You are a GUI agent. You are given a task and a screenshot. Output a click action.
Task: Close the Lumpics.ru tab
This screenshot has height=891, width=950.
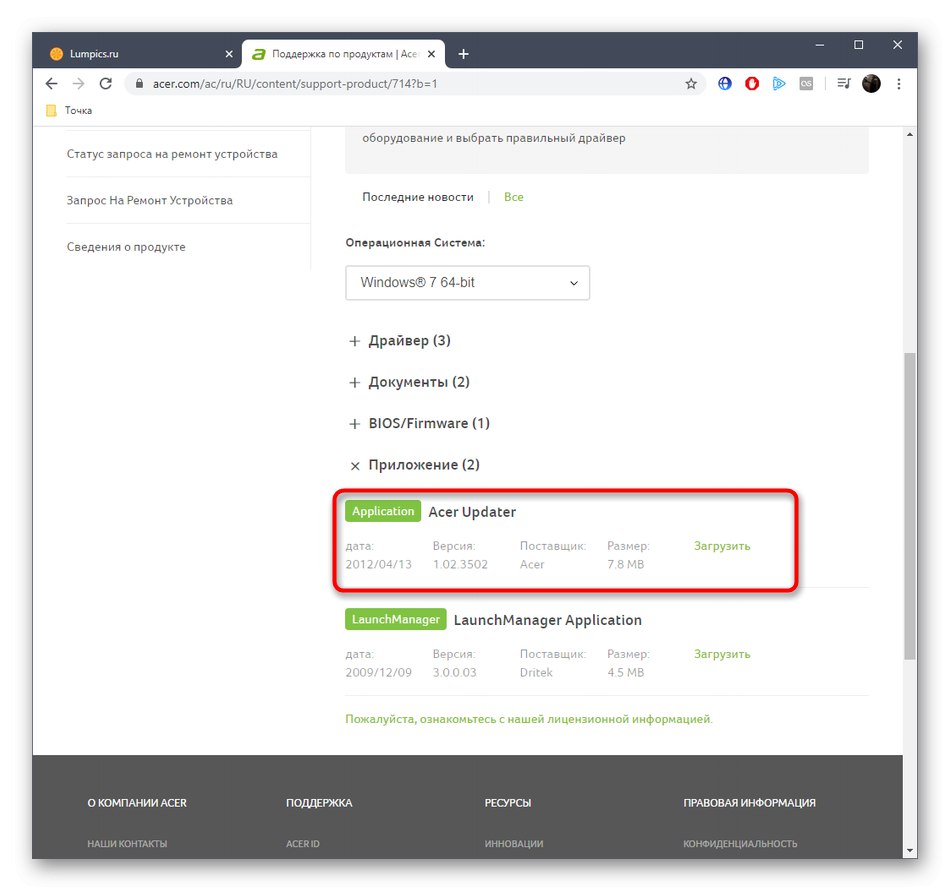[229, 54]
